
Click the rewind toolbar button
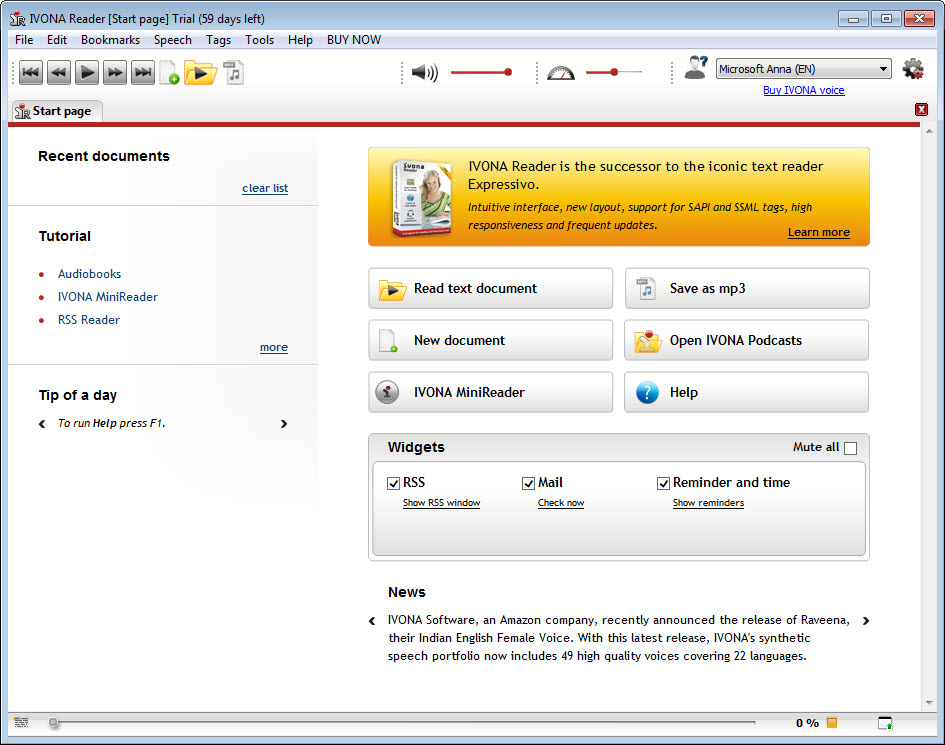coord(59,73)
